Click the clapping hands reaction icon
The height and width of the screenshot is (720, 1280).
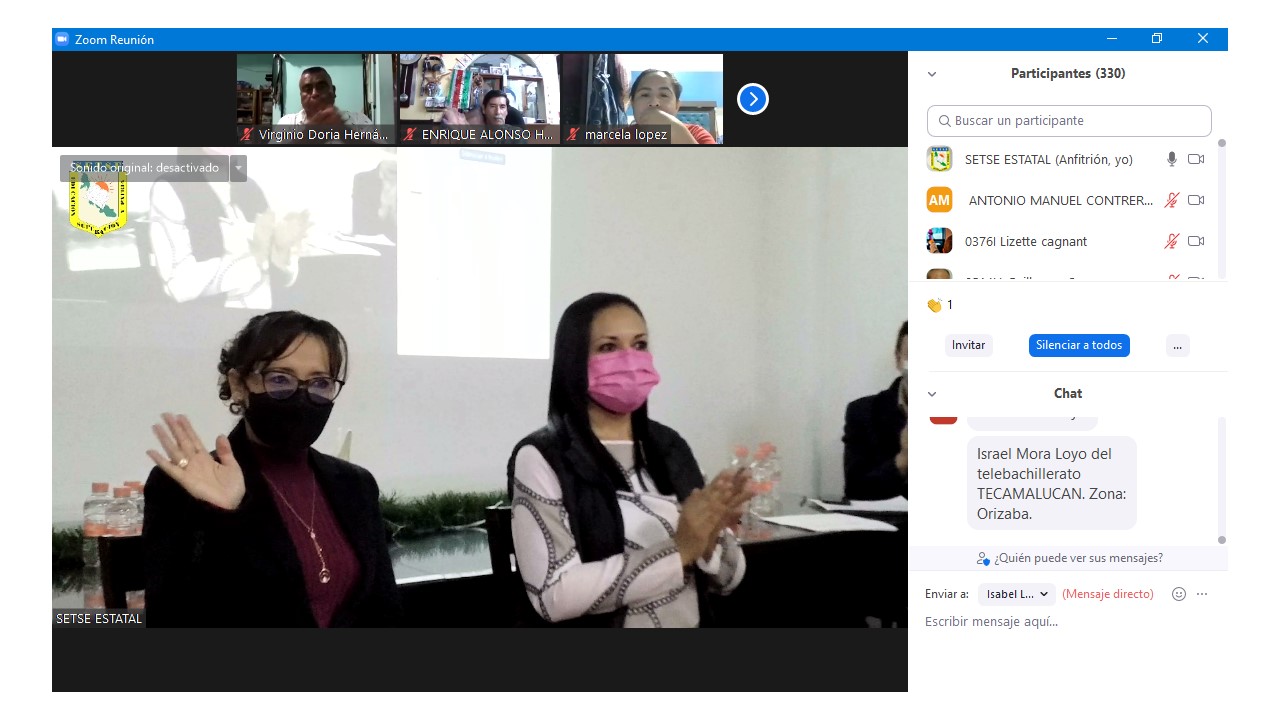[x=934, y=305]
